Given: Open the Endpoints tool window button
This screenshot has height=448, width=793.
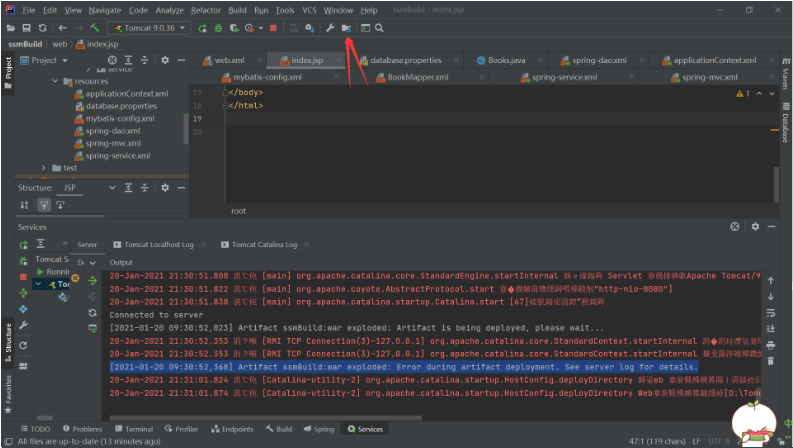Looking at the screenshot, I should 232,429.
